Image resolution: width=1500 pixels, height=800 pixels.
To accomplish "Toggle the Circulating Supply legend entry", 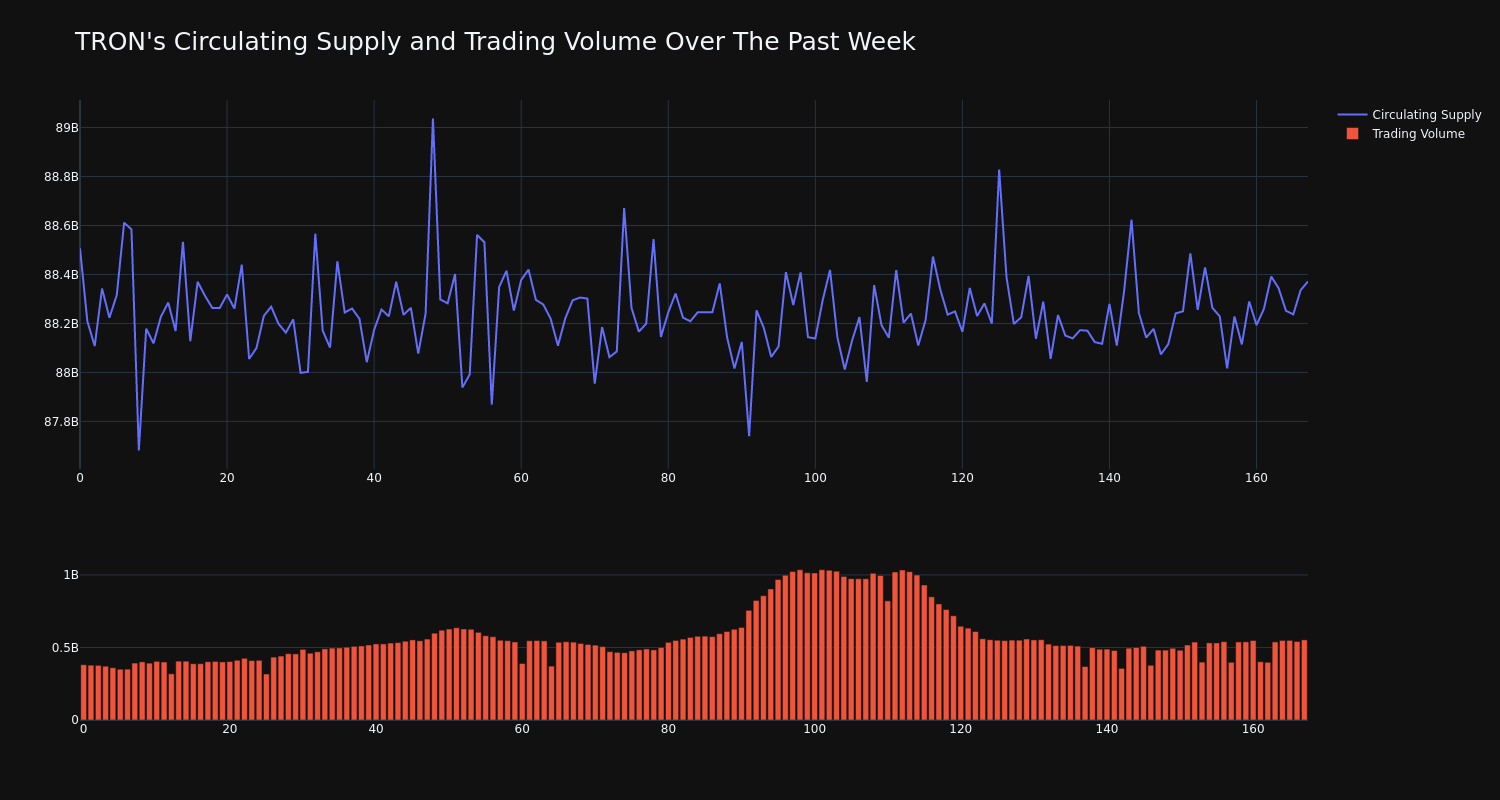I will (x=1409, y=115).
